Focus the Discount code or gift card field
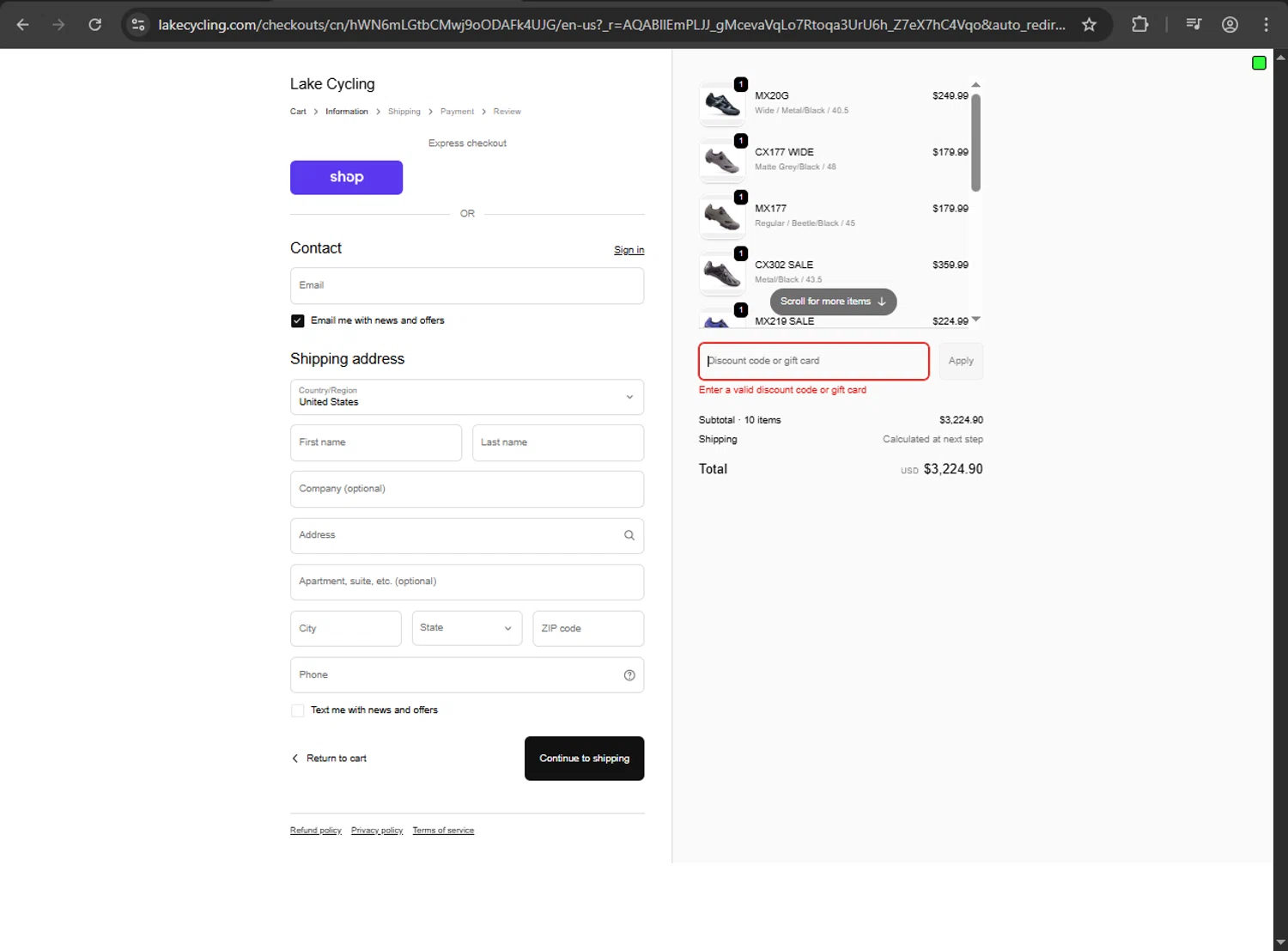Image resolution: width=1288 pixels, height=951 pixels. [814, 361]
